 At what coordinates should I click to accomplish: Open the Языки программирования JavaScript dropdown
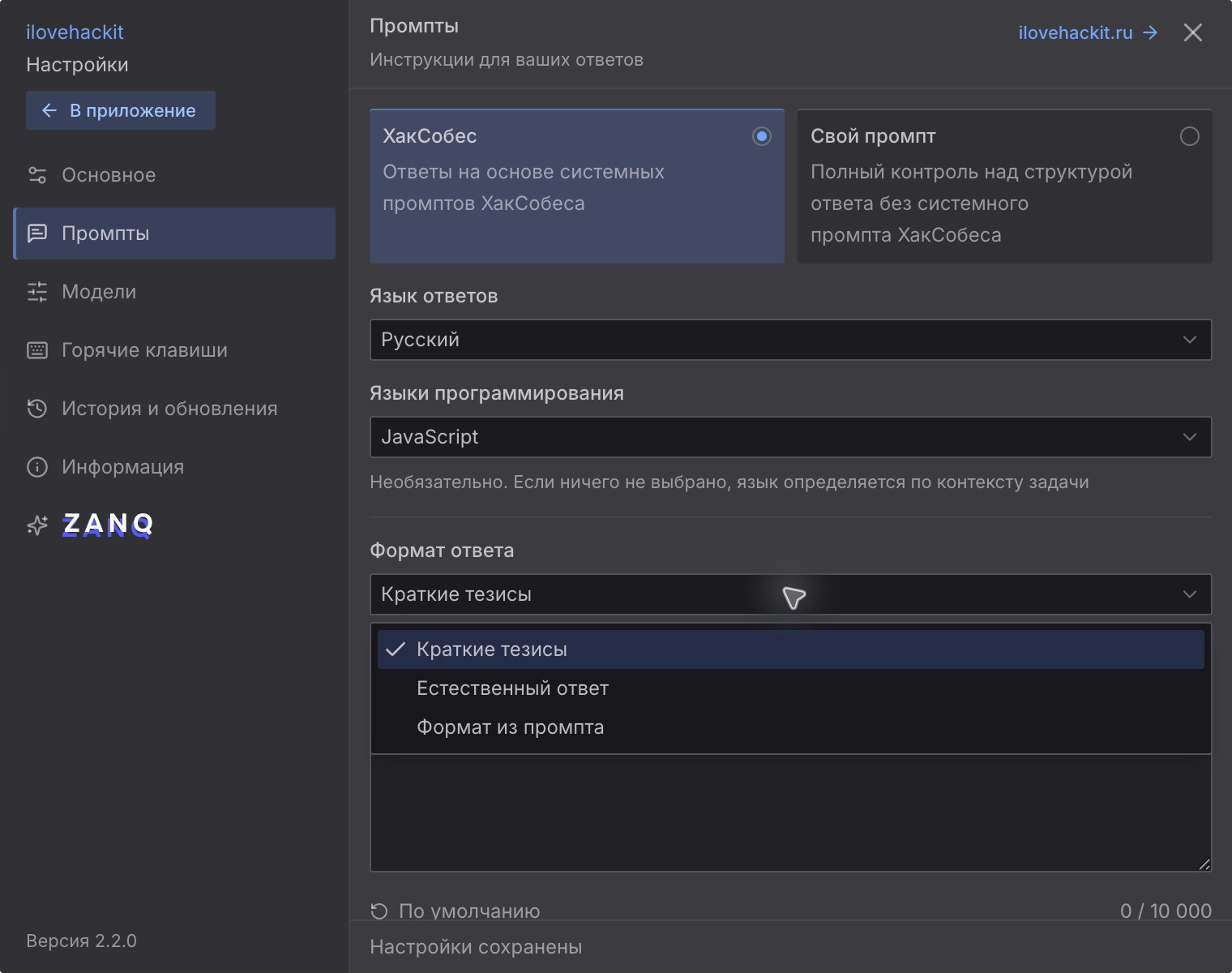click(x=790, y=437)
